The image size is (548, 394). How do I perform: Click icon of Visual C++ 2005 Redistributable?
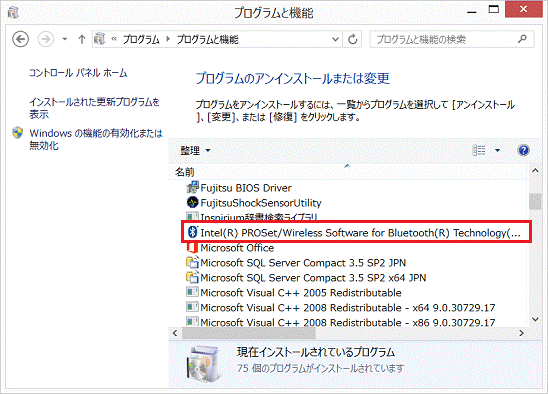click(192, 292)
